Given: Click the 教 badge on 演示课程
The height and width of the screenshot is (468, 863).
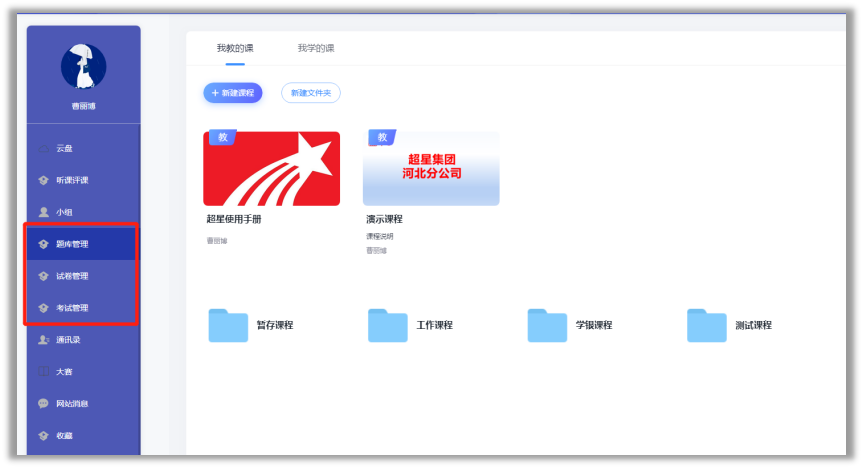Looking at the screenshot, I should tap(382, 137).
